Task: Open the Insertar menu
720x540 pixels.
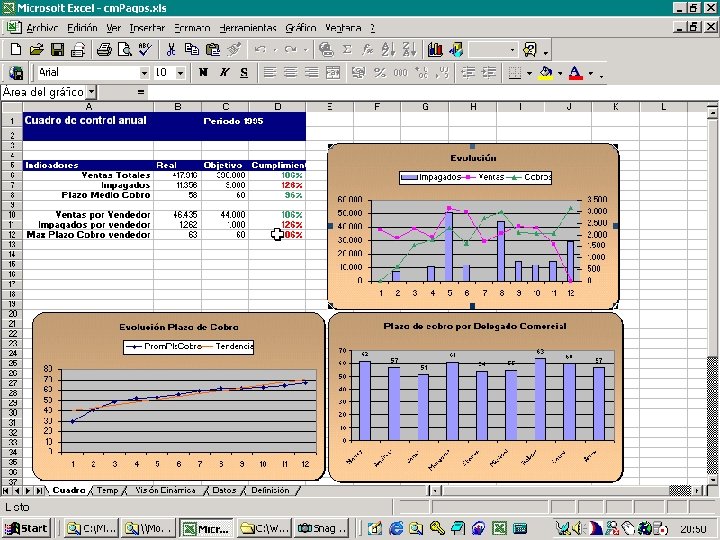Action: point(147,28)
